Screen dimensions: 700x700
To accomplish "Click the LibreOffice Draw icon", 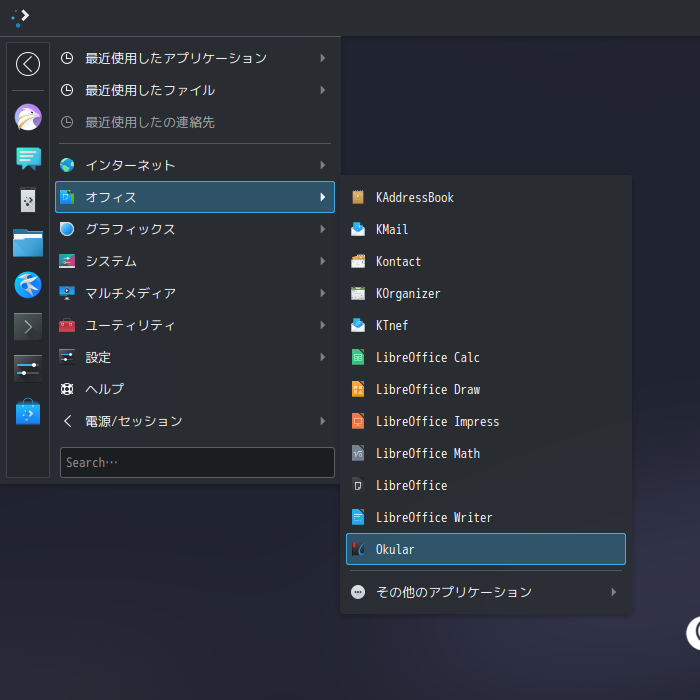I will point(358,390).
